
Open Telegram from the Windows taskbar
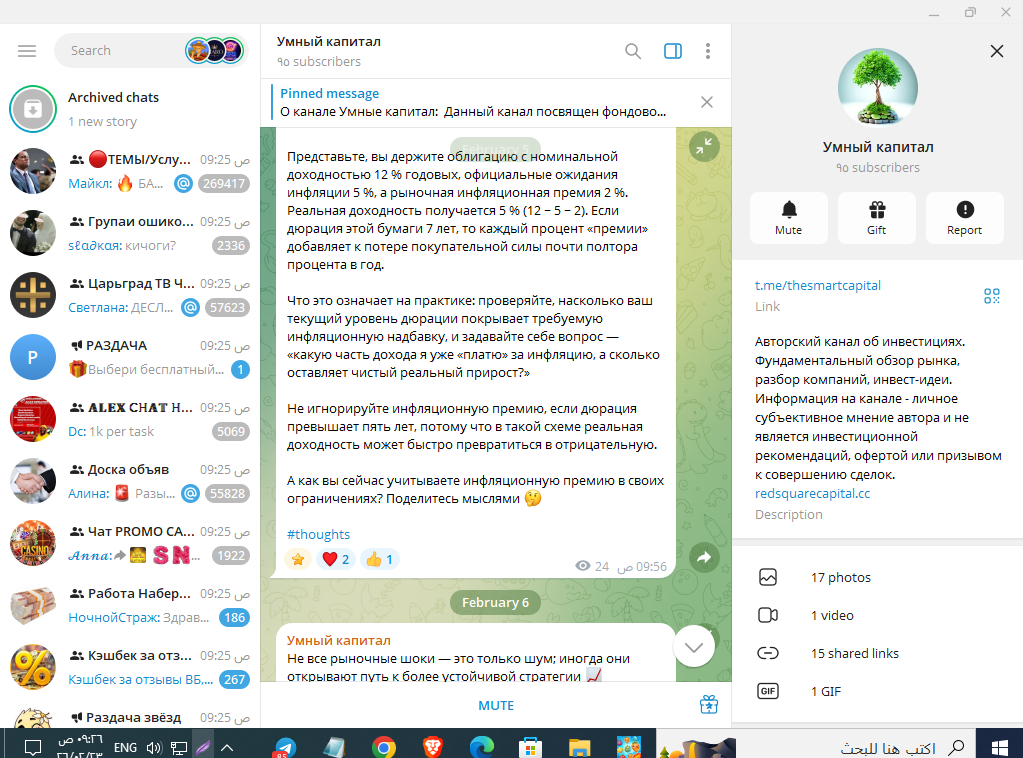coord(284,747)
